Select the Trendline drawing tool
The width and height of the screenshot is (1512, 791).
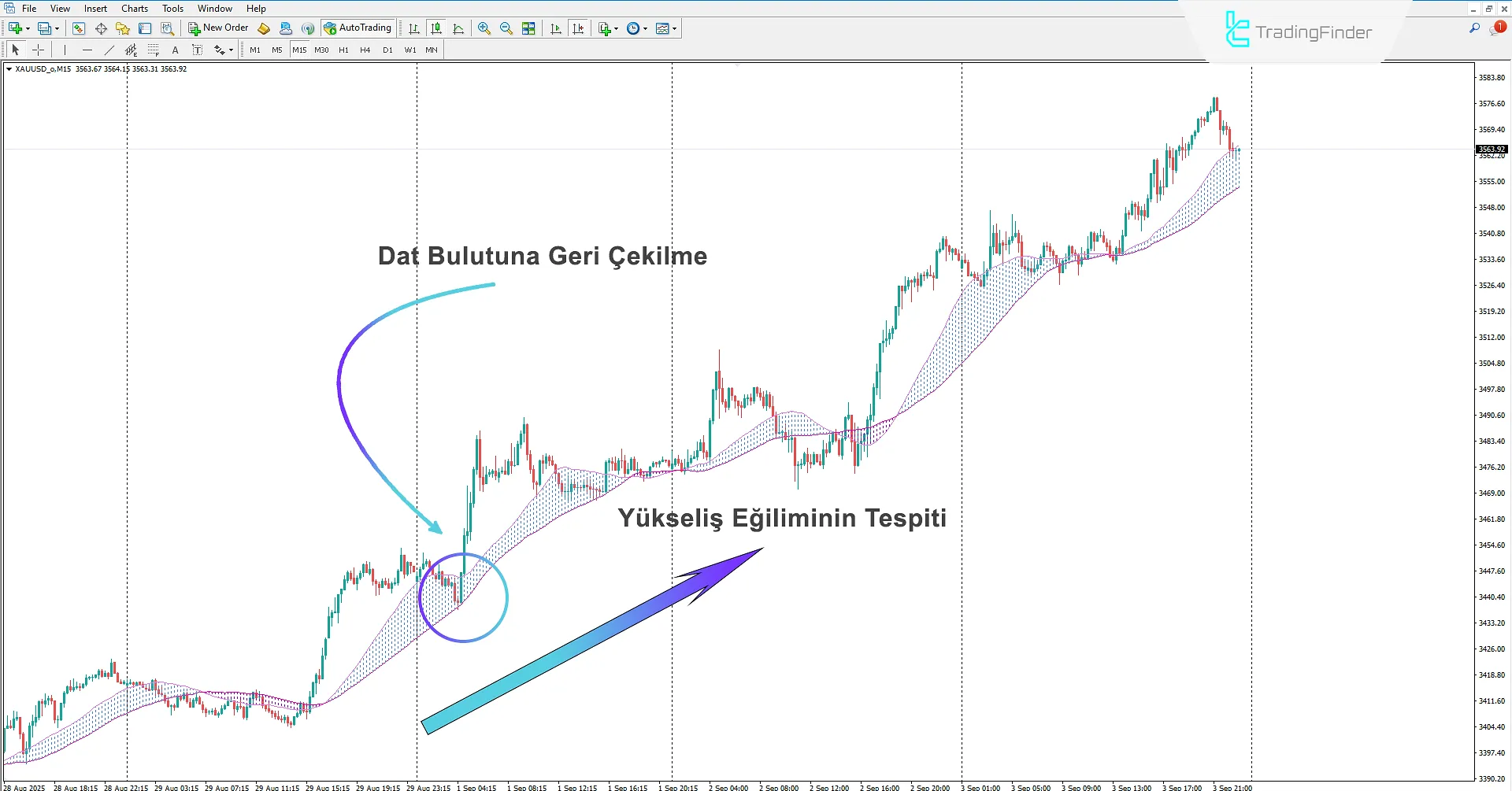pyautogui.click(x=109, y=50)
